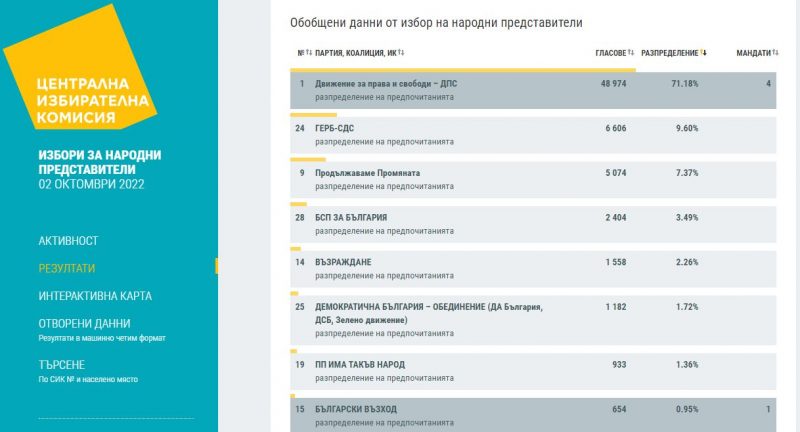Click the 1 558 votes value
Screen dimensions: 800x432
pyautogui.click(x=616, y=262)
